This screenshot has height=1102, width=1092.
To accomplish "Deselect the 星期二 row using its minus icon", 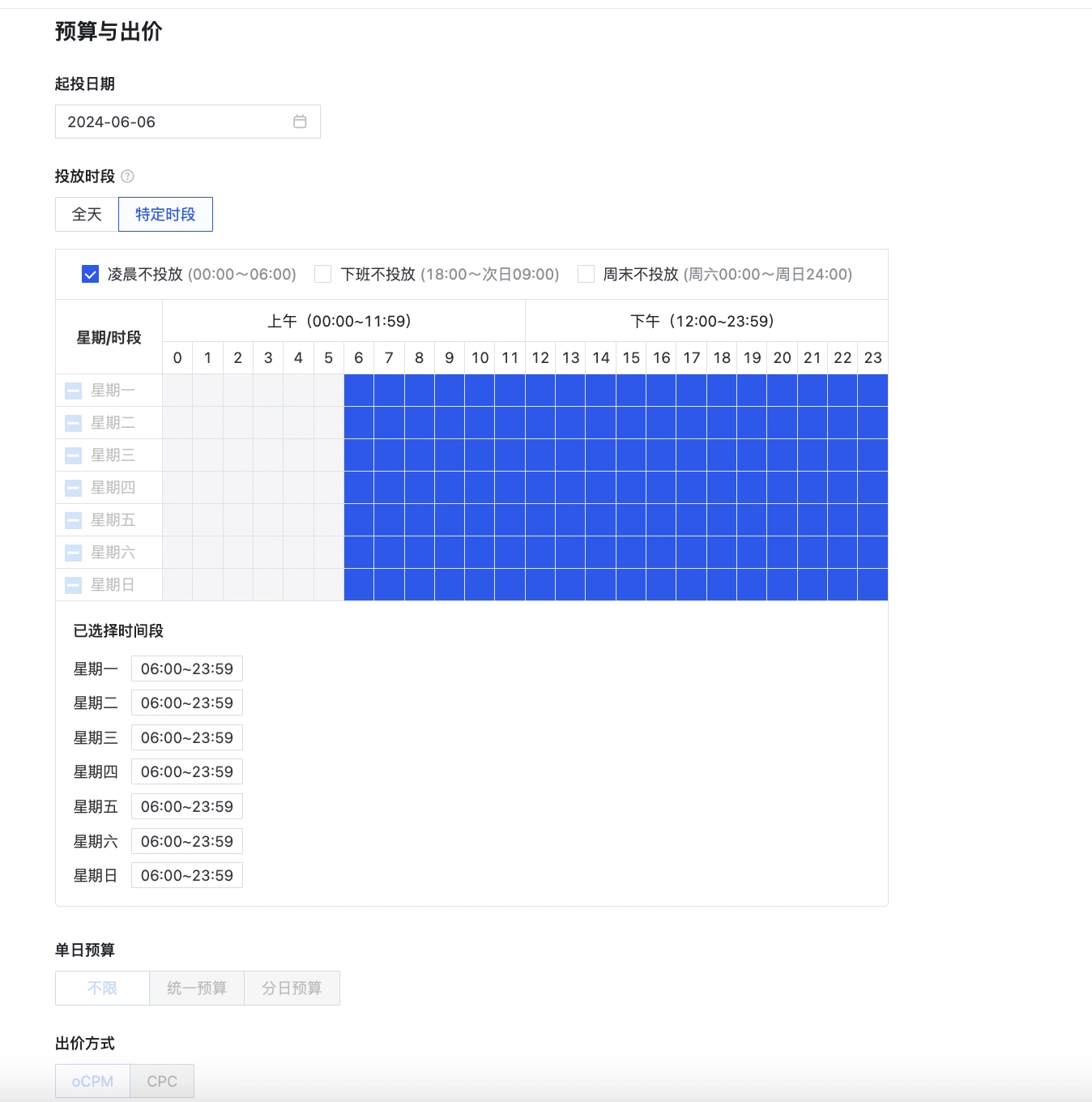I will tap(72, 422).
